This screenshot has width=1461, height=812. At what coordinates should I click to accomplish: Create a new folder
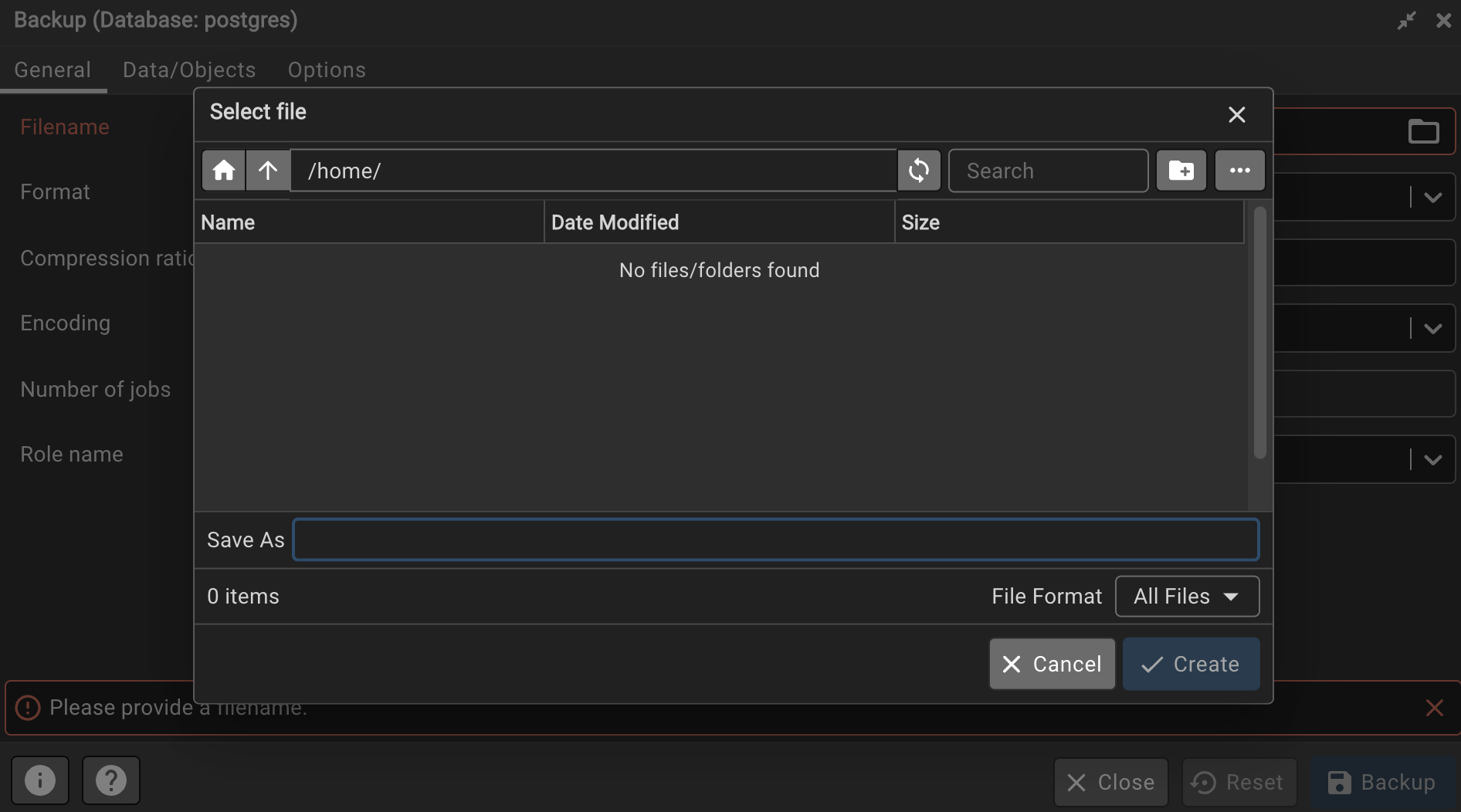tap(1181, 171)
